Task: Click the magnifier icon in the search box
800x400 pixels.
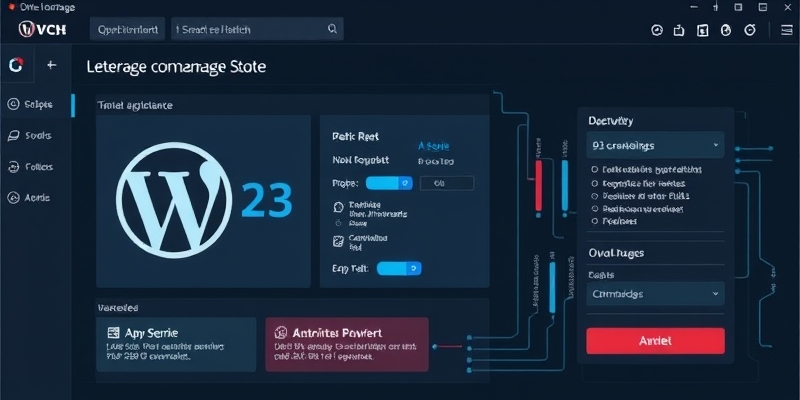Action: 332,29
